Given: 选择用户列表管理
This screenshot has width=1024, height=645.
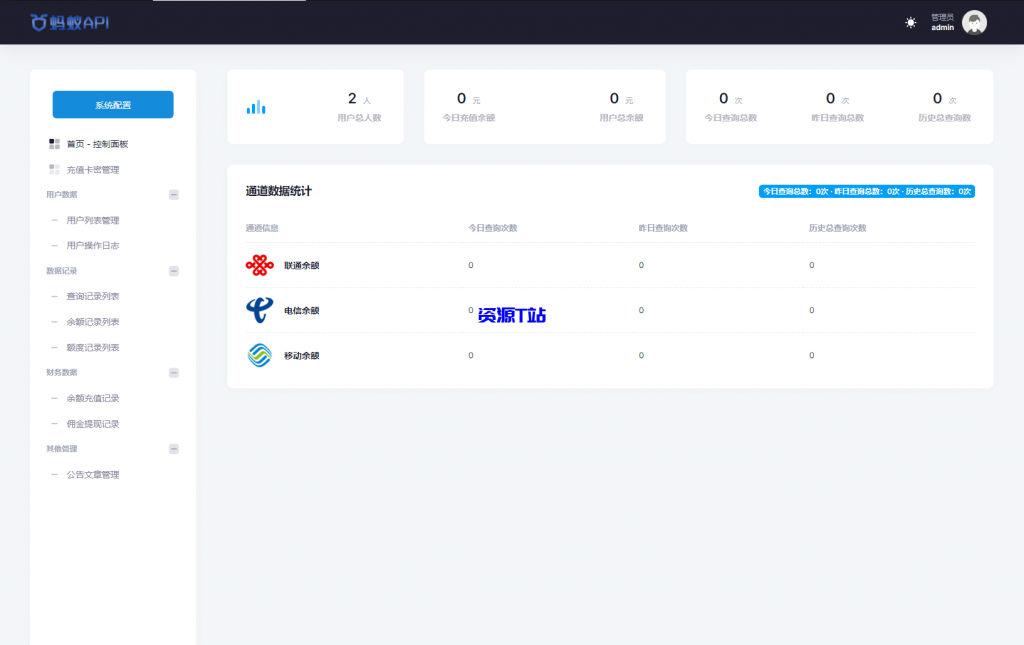Looking at the screenshot, I should 91,220.
